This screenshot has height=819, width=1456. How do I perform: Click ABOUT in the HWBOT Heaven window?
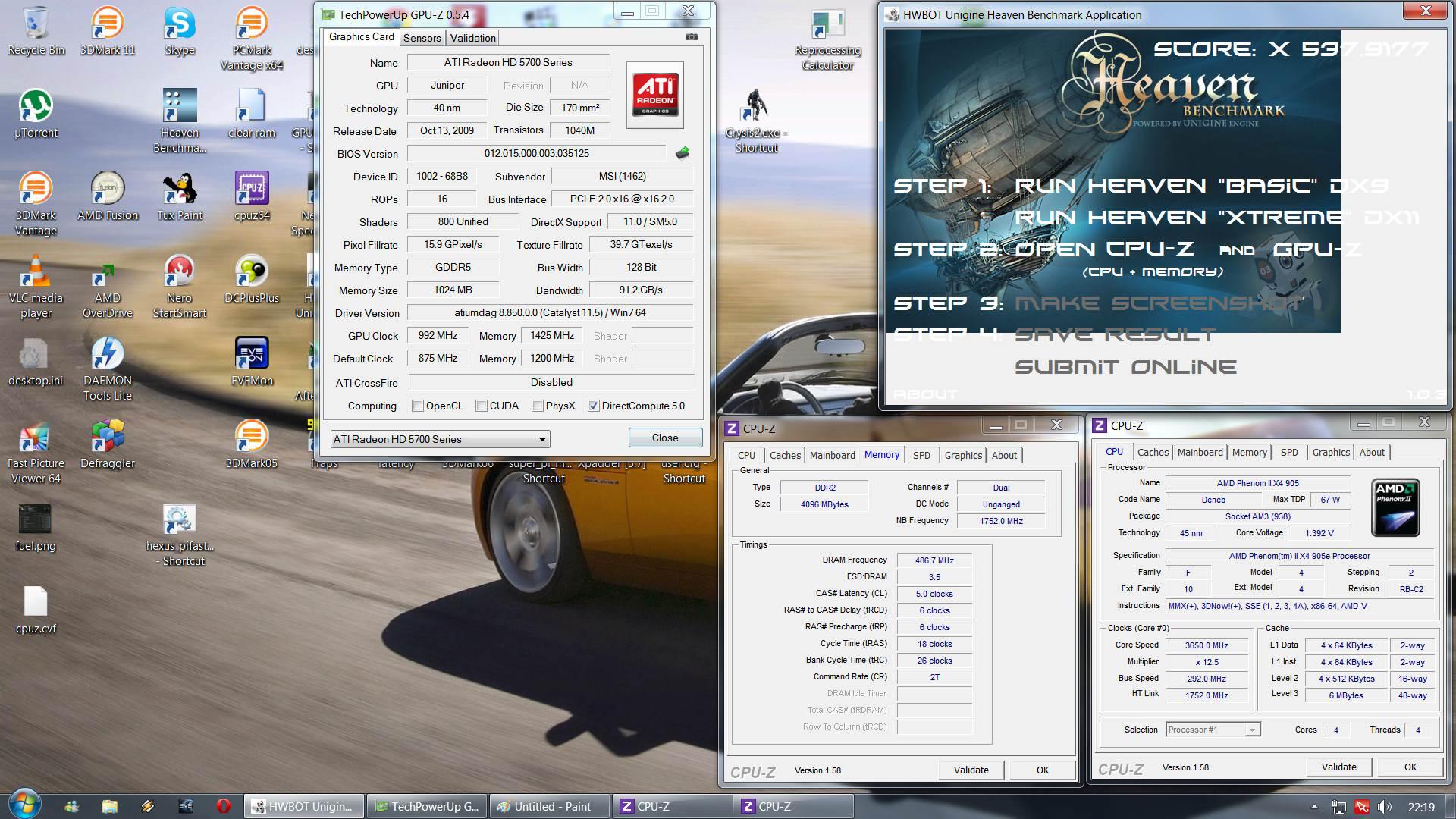(924, 394)
